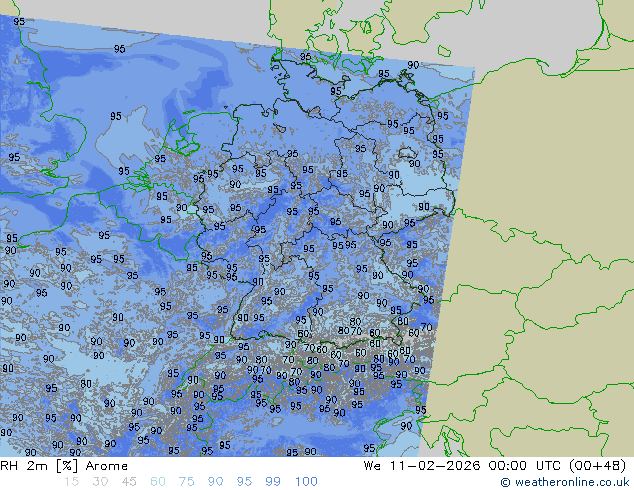This screenshot has width=634, height=490.
Task: Select the 90 value in the legend scale
Action: click(216, 482)
